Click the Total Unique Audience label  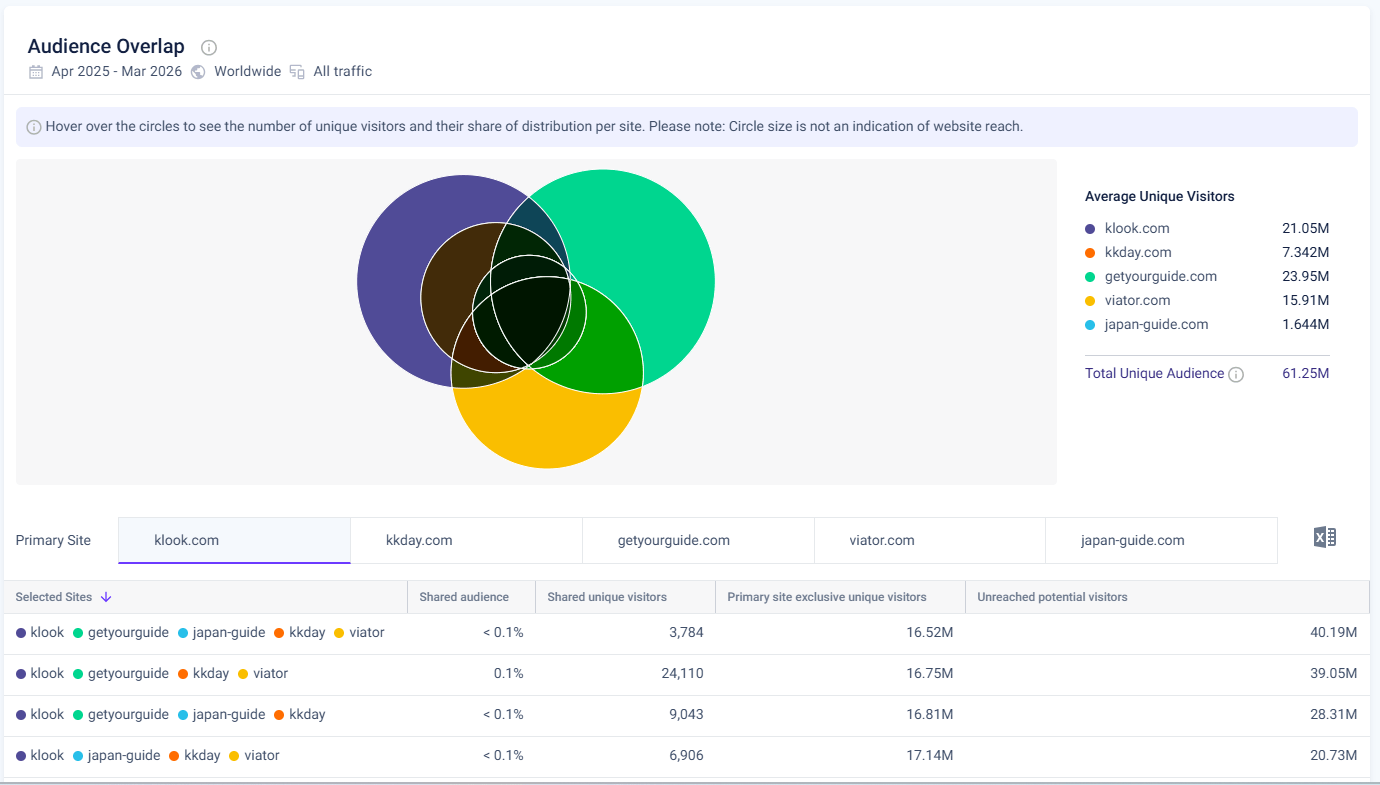coord(1154,373)
